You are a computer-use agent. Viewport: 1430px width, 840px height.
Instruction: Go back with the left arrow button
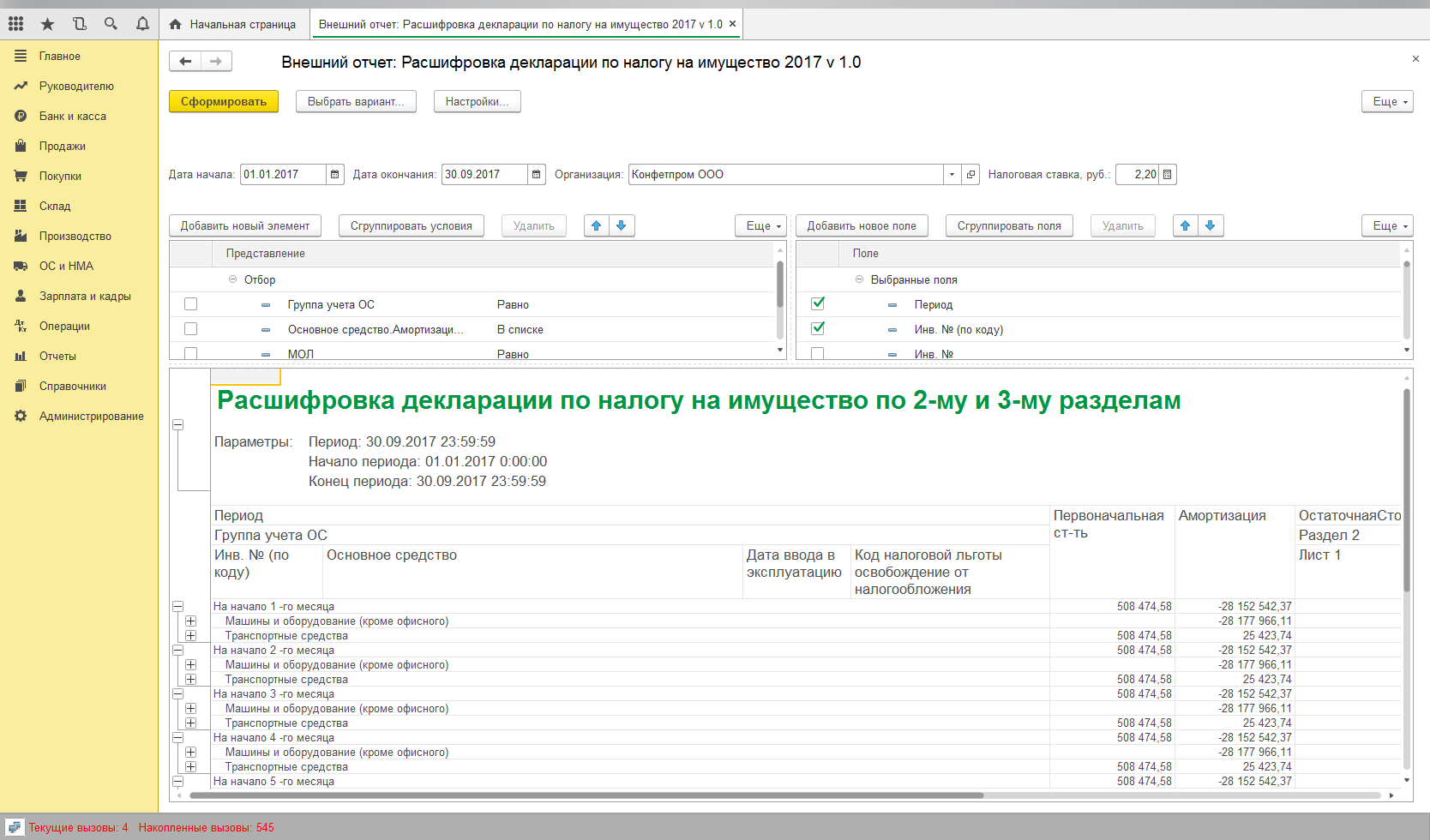pyautogui.click(x=185, y=61)
